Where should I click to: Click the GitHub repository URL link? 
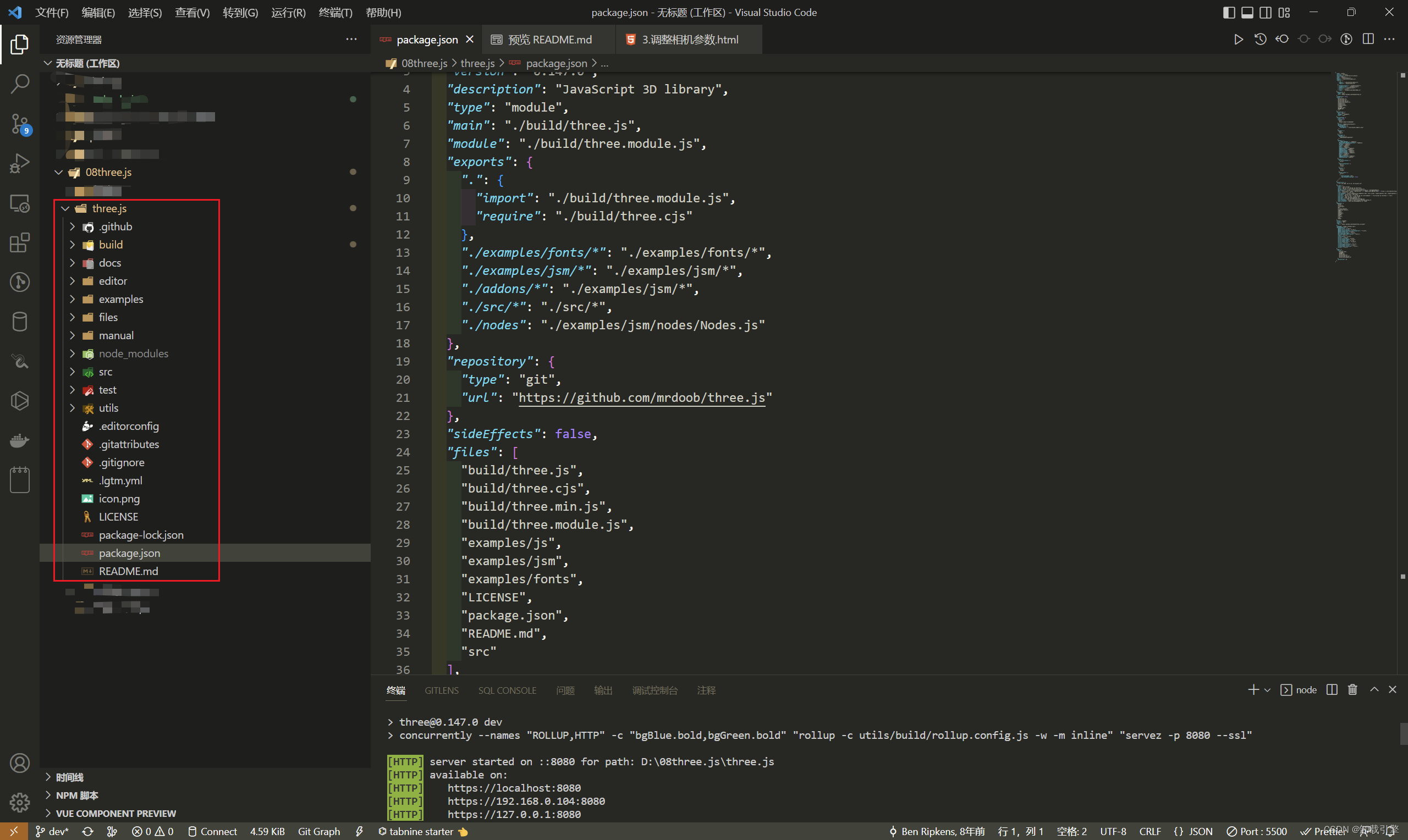pyautogui.click(x=640, y=397)
